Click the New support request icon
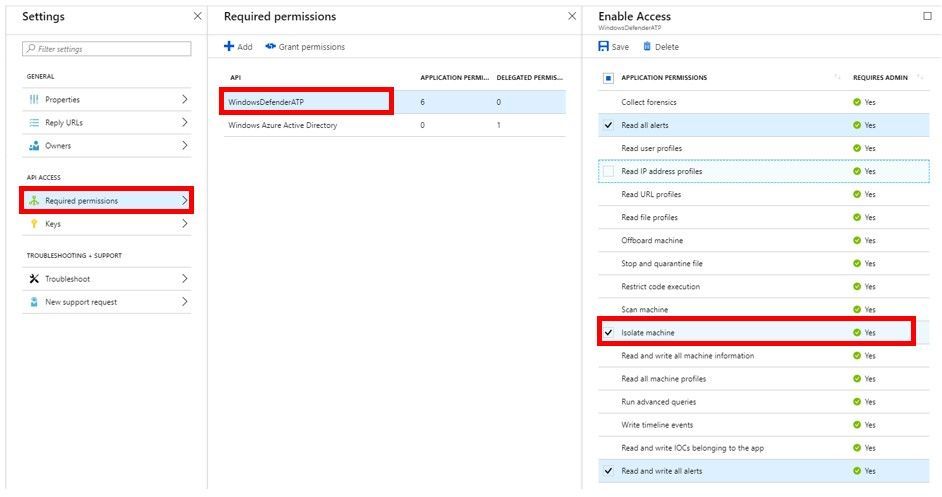 pyautogui.click(x=34, y=302)
